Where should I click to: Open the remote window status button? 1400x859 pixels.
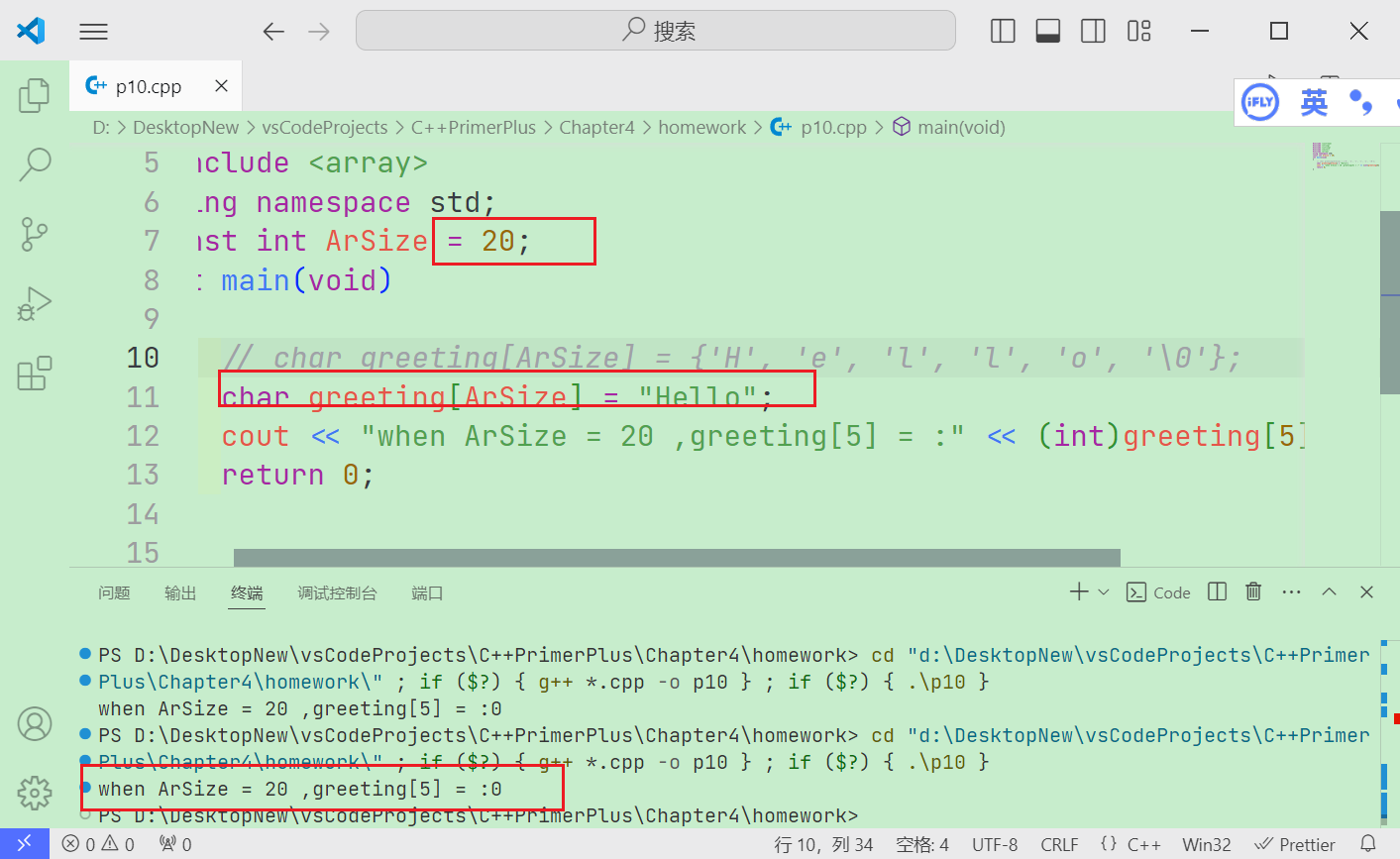pyautogui.click(x=24, y=844)
